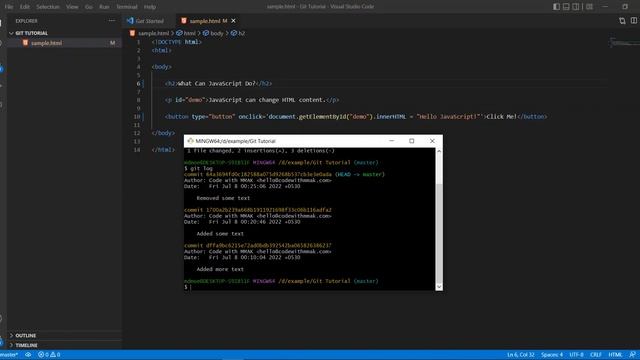Open the File menu
The width and height of the screenshot is (640, 360).
tap(9, 7)
